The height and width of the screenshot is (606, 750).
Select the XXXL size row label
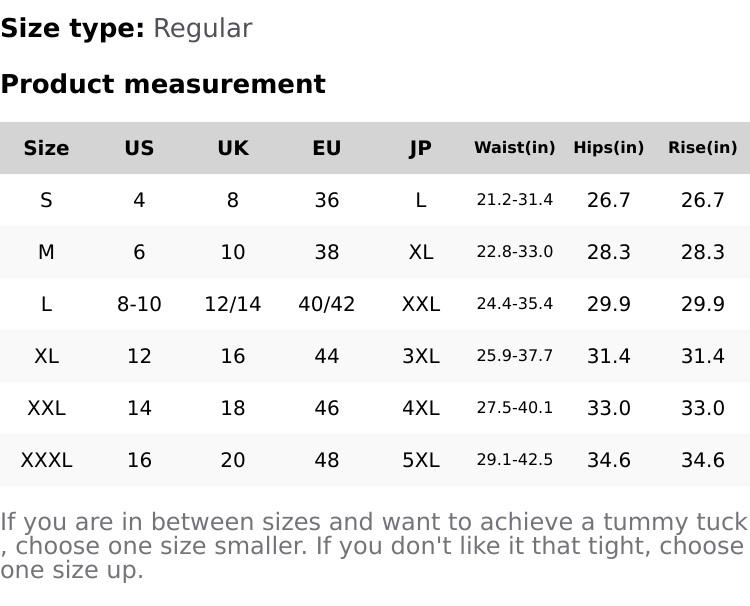46,460
